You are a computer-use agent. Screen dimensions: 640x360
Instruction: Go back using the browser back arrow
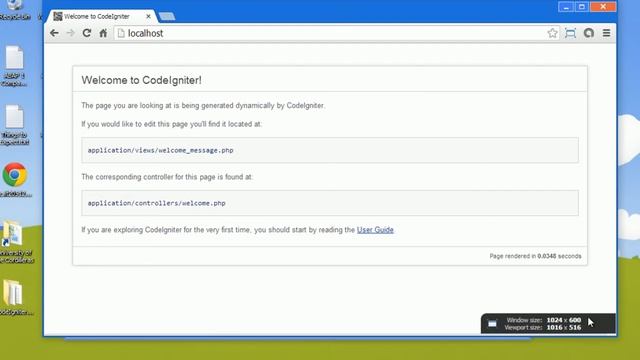pos(54,33)
